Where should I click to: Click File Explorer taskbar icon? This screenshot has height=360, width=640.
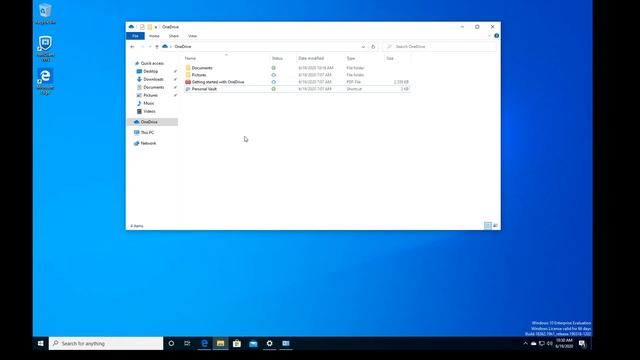pyautogui.click(x=220, y=344)
